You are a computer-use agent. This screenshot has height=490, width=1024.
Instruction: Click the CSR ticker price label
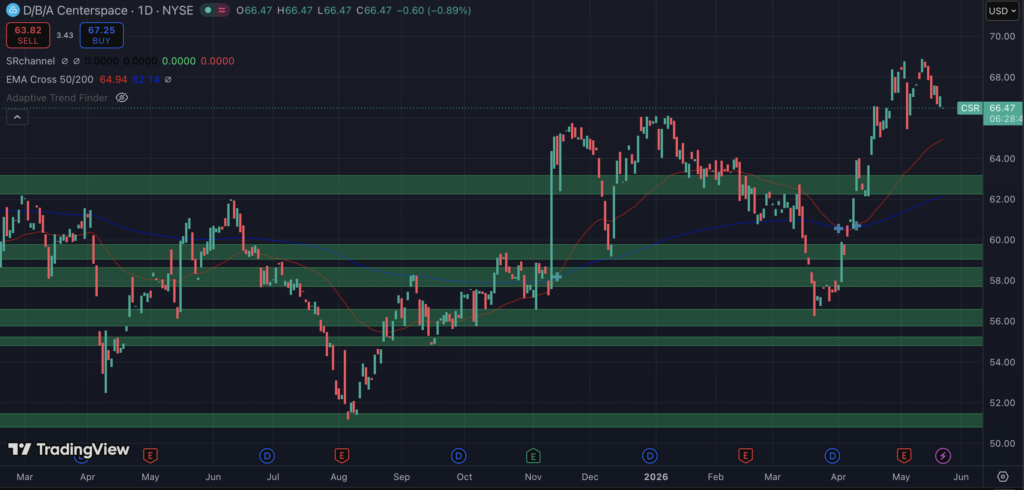tap(970, 108)
